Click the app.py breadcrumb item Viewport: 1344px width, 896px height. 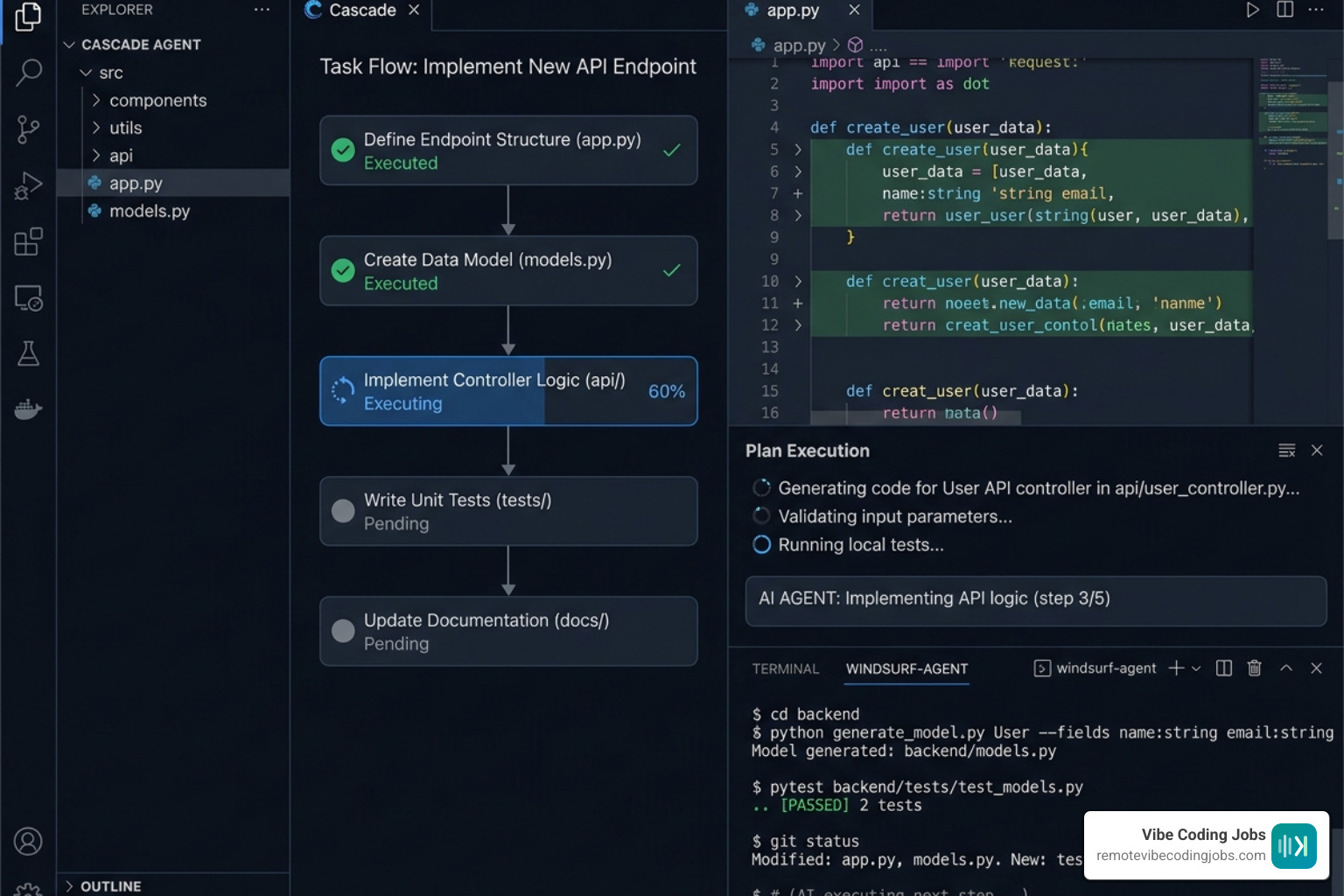point(799,45)
